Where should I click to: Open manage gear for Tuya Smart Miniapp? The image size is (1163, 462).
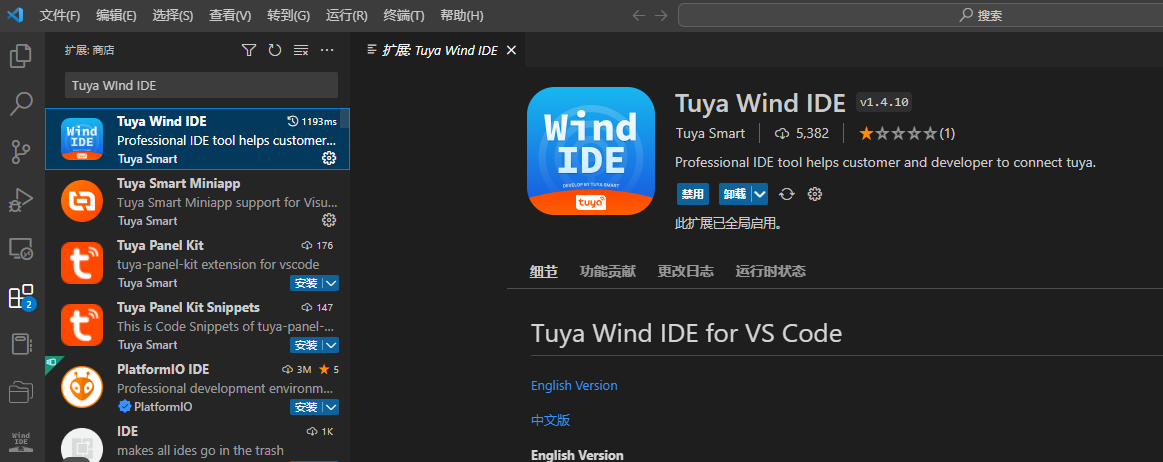[329, 220]
